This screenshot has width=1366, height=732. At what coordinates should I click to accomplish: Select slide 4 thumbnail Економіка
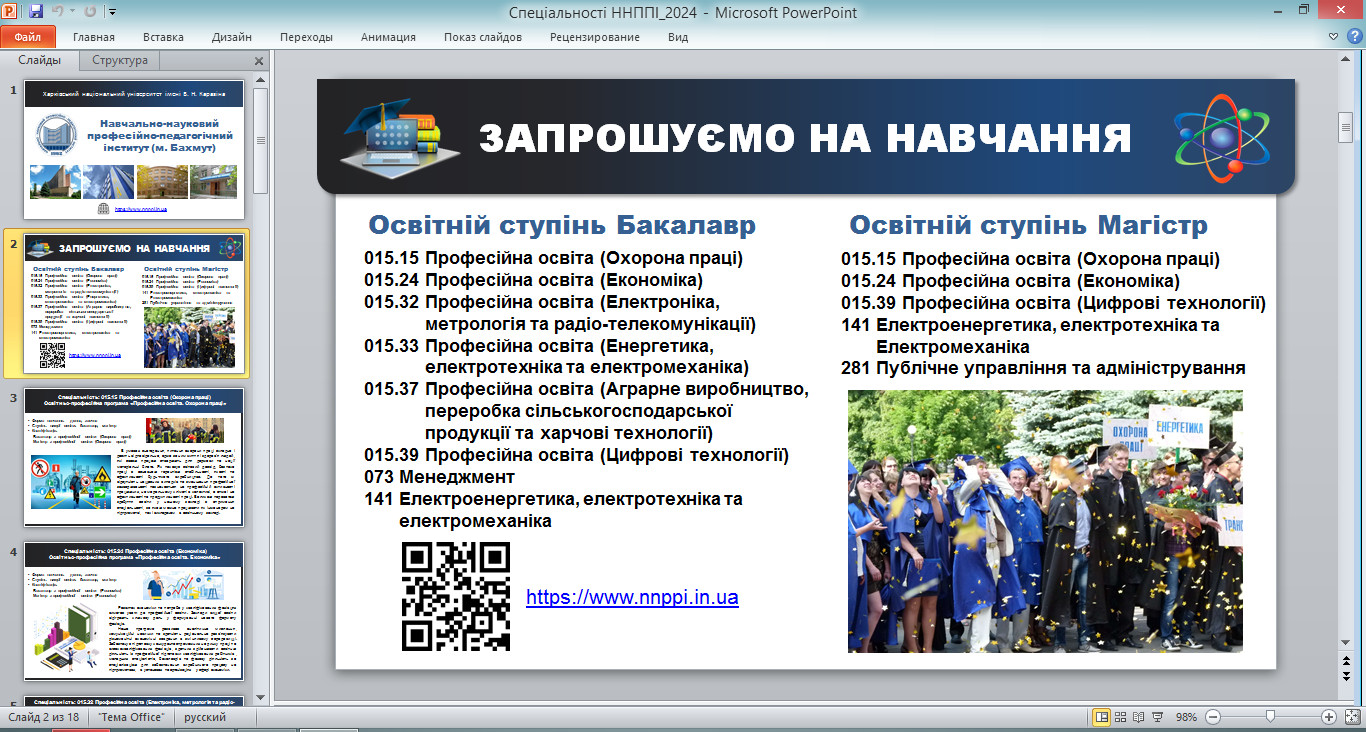coord(134,610)
